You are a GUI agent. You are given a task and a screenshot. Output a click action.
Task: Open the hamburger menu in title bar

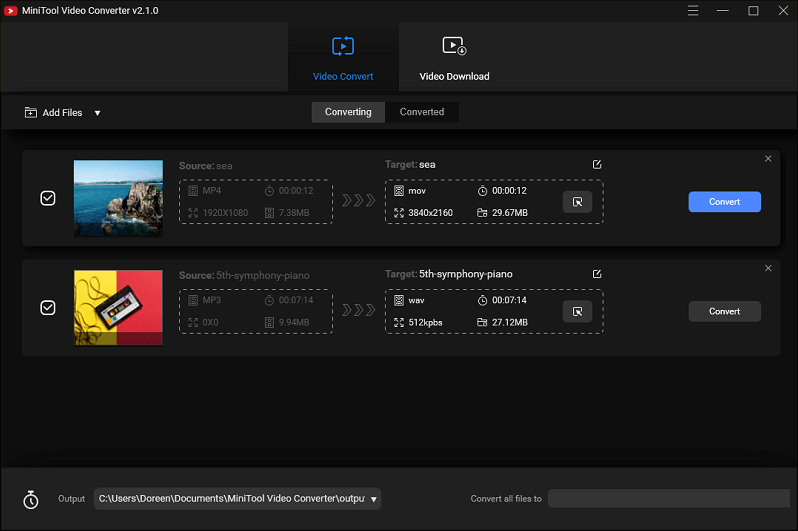click(x=694, y=10)
